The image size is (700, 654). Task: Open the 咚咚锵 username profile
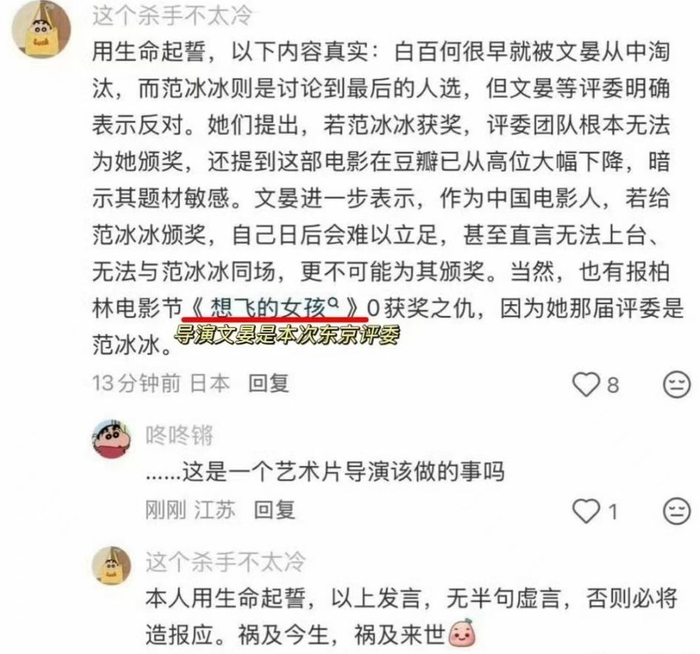179,435
